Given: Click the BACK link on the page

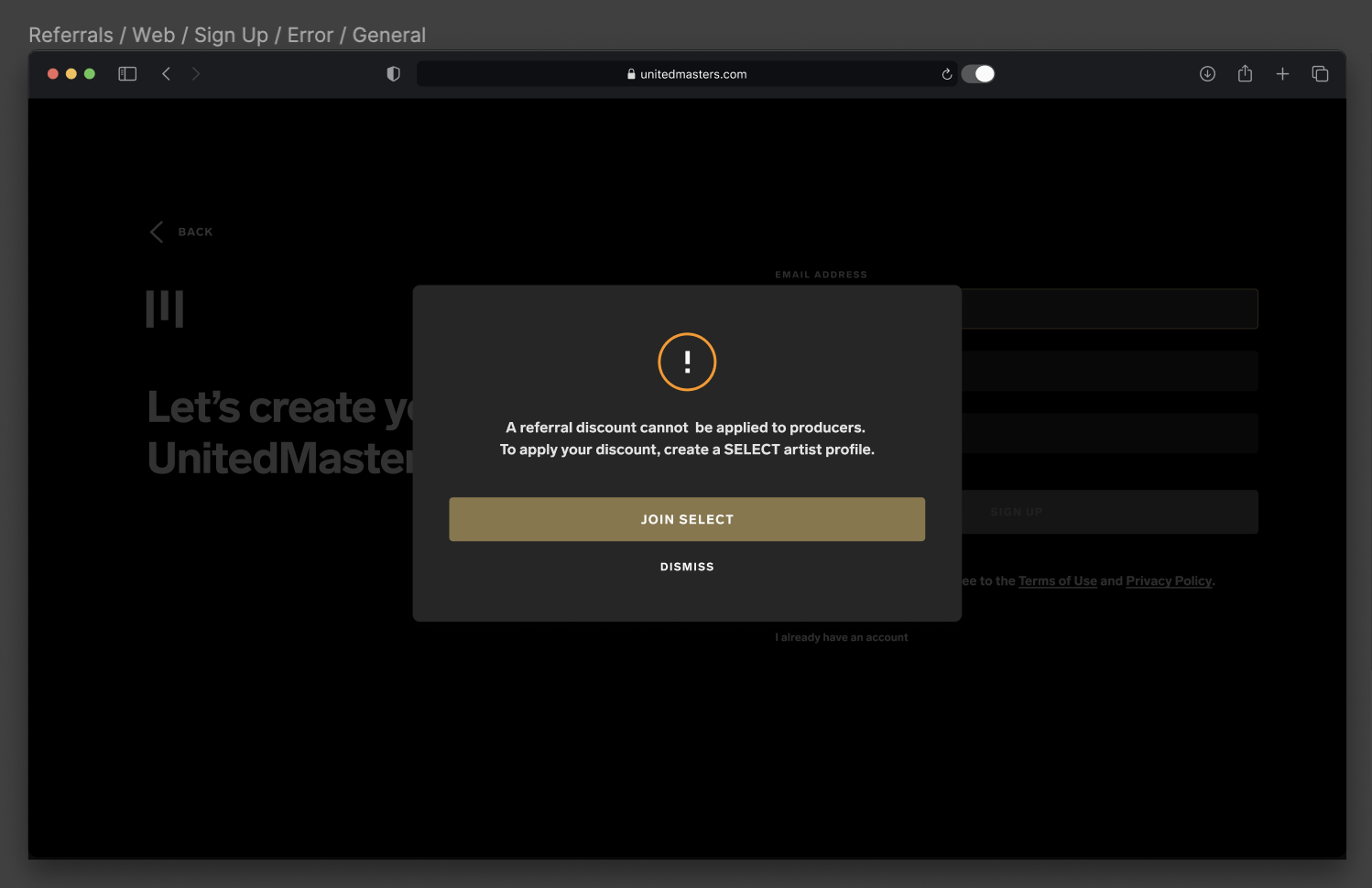Looking at the screenshot, I should coord(181,233).
